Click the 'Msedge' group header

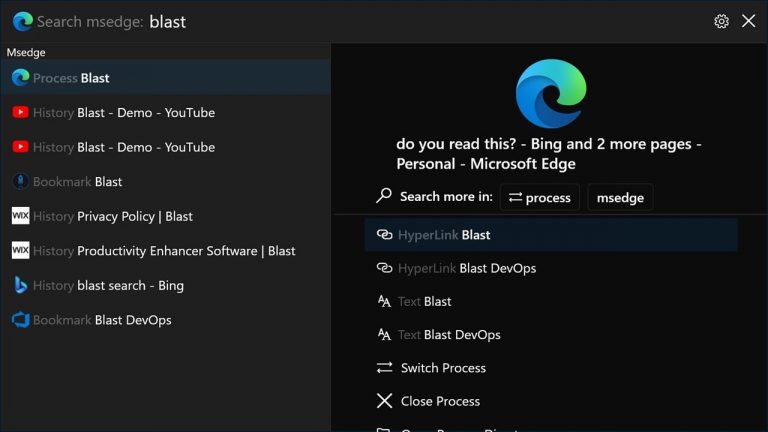[26, 52]
